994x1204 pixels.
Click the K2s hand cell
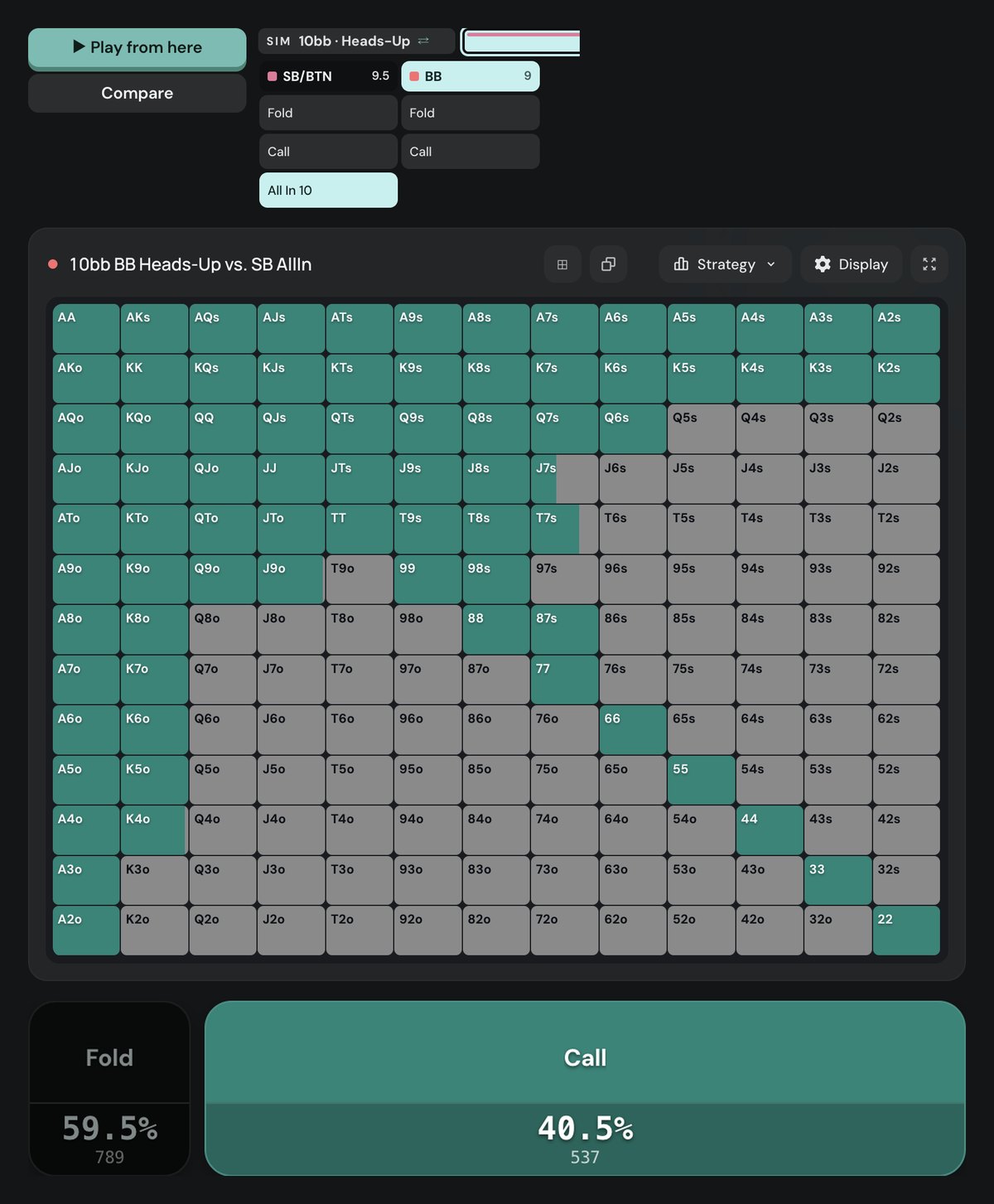[x=906, y=379]
